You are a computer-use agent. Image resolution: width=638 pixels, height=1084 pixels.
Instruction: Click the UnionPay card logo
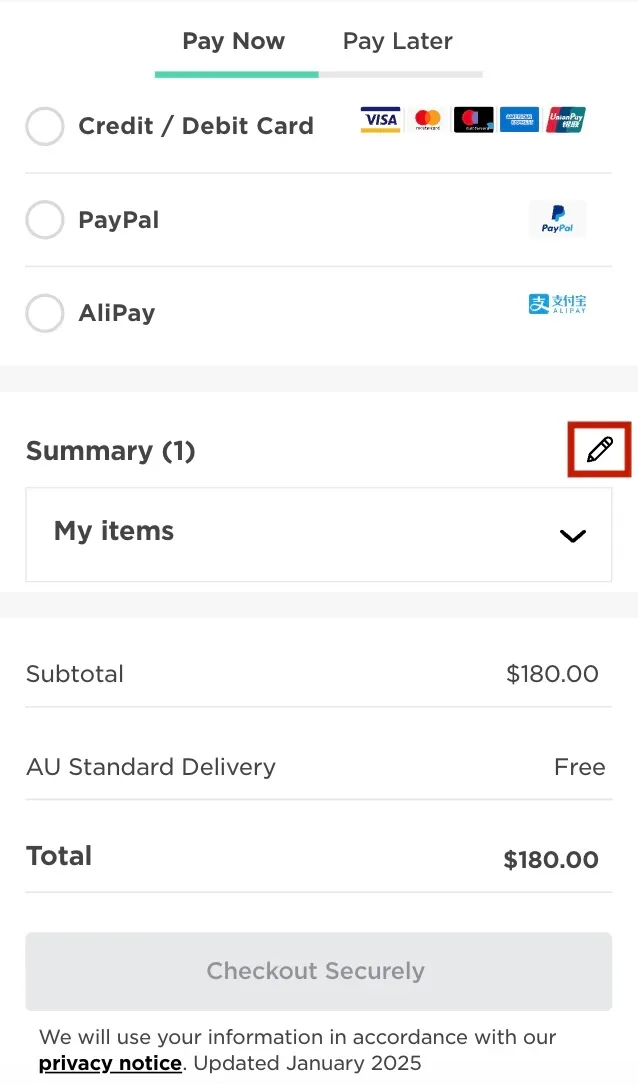566,121
